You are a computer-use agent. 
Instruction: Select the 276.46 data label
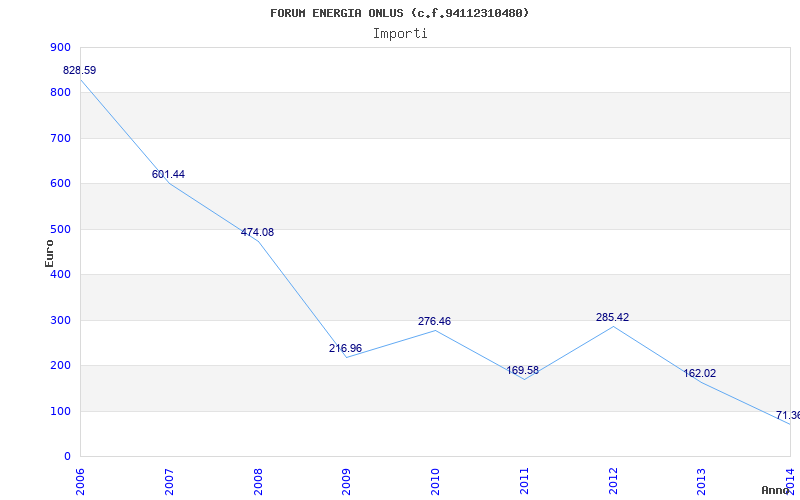coord(434,321)
